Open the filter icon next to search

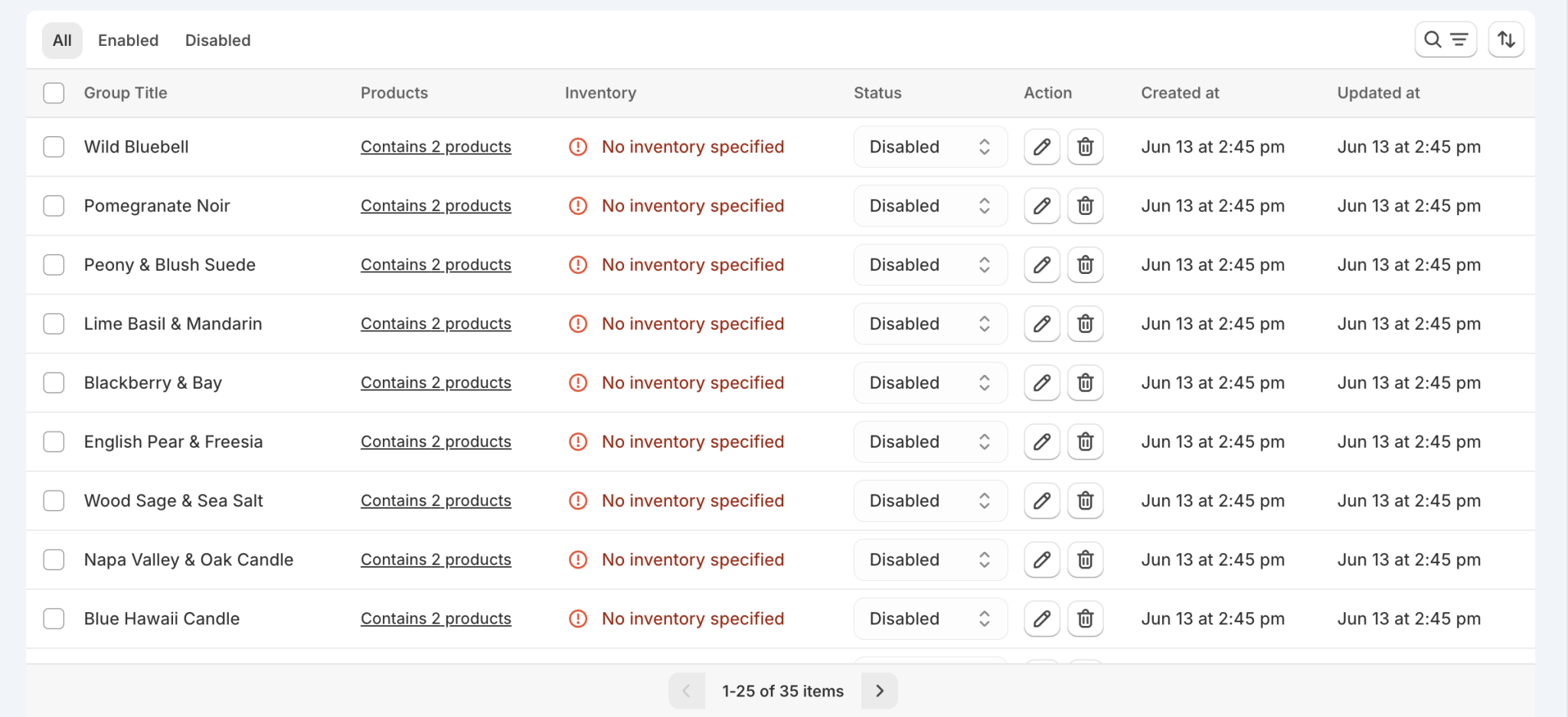tap(1459, 39)
